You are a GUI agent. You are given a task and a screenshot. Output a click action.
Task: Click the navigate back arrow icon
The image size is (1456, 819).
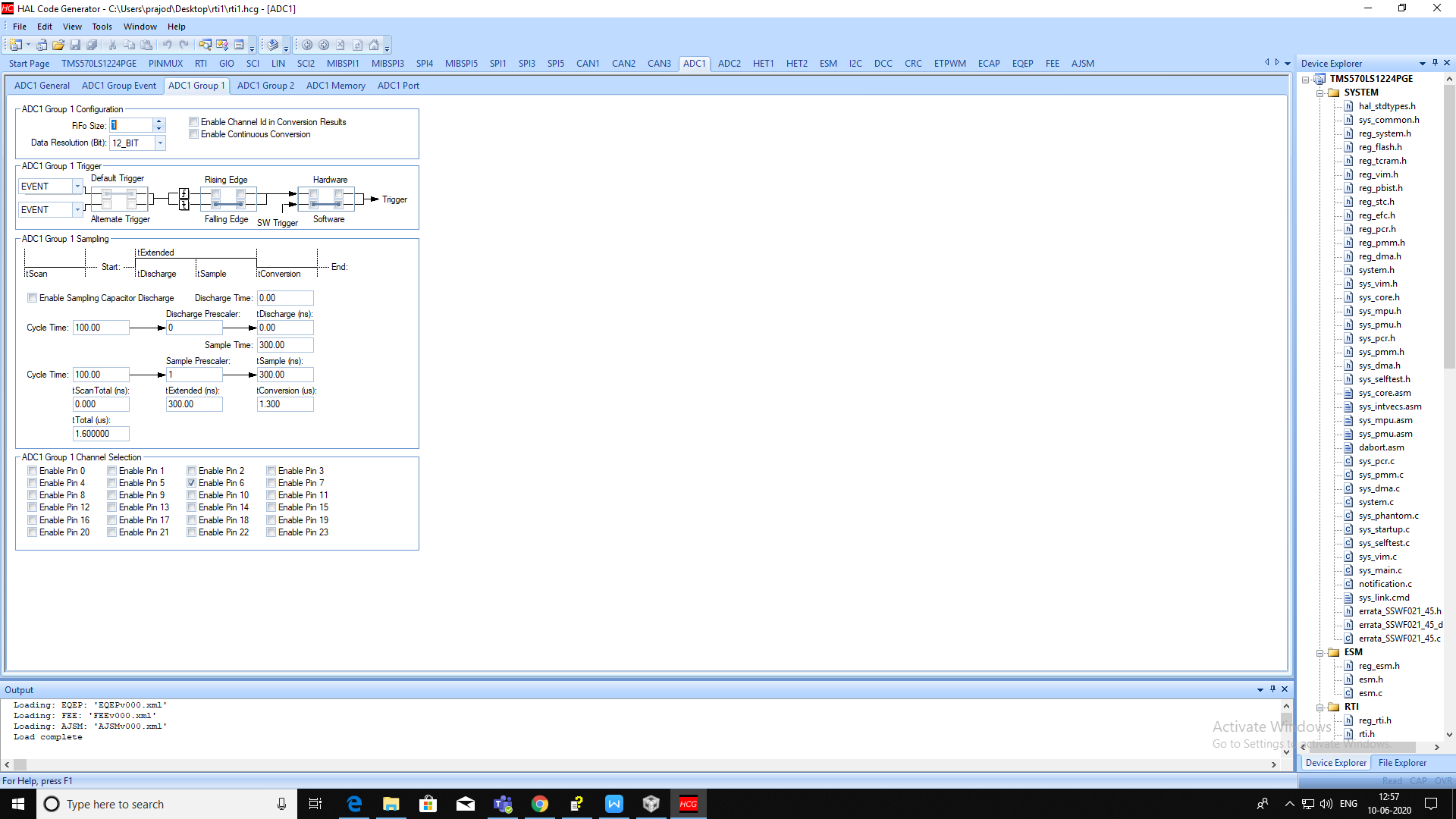307,45
